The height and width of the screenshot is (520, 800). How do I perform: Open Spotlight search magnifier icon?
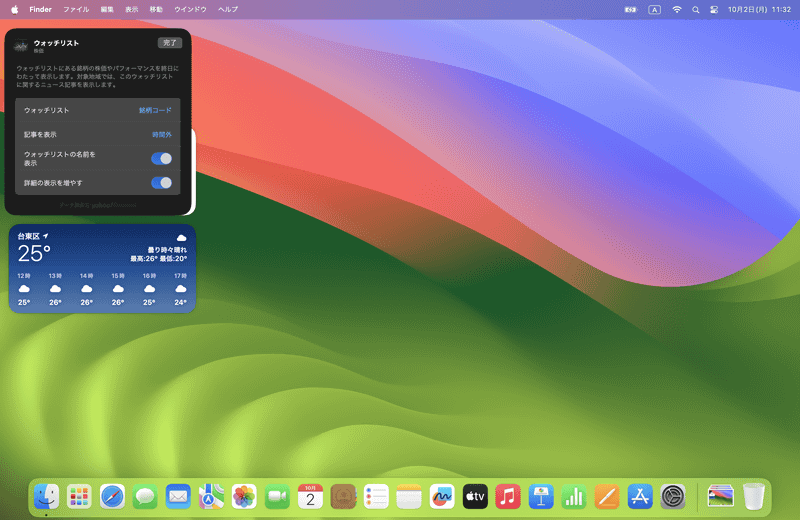(x=695, y=9)
